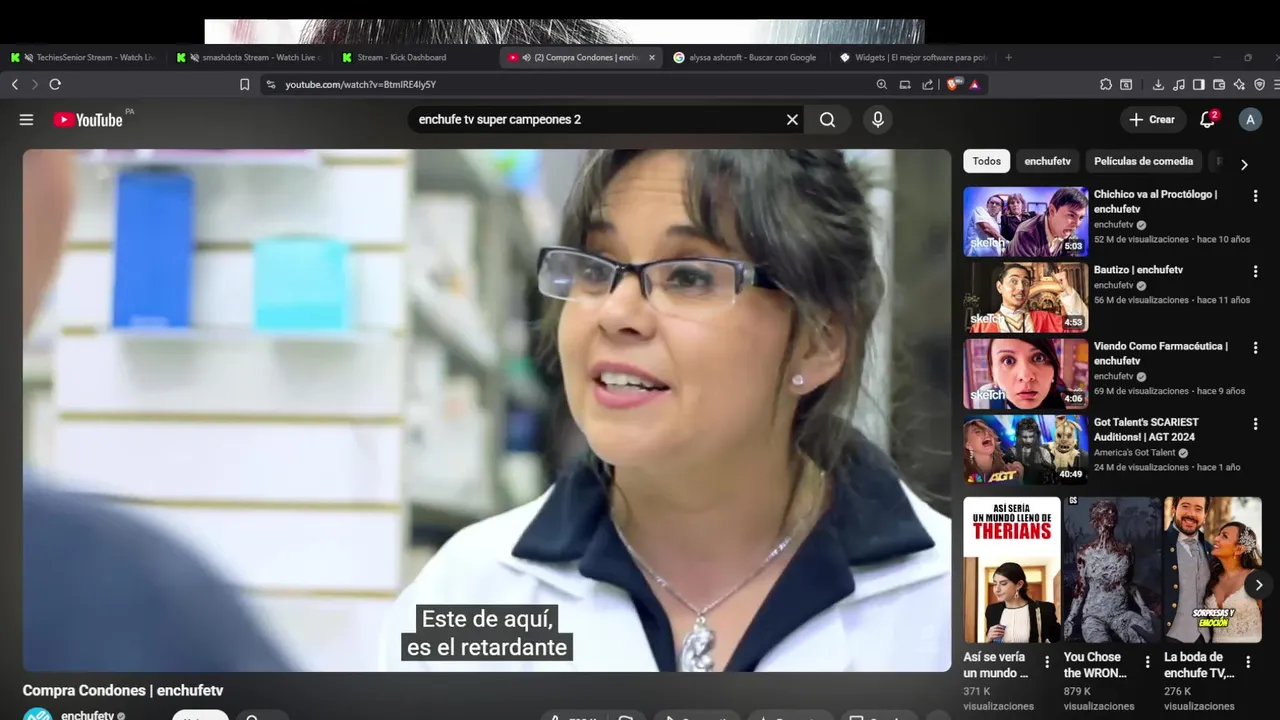This screenshot has height=720, width=1280.
Task: Switch to smashdota Stream tab
Action: [x=248, y=58]
